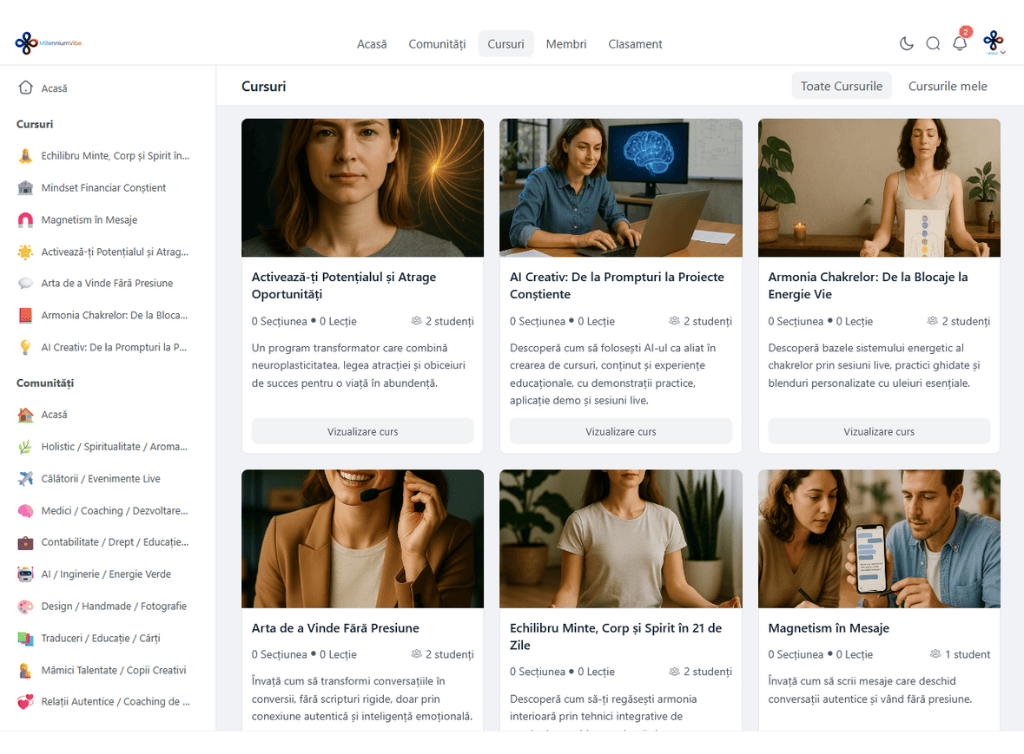Go to Acasă in top navigation
Screen dimensions: 1024x754
point(372,44)
